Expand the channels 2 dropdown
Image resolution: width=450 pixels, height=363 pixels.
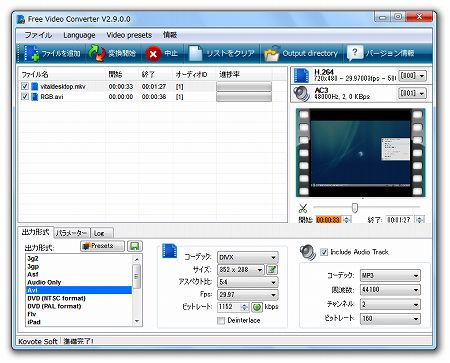point(390,304)
